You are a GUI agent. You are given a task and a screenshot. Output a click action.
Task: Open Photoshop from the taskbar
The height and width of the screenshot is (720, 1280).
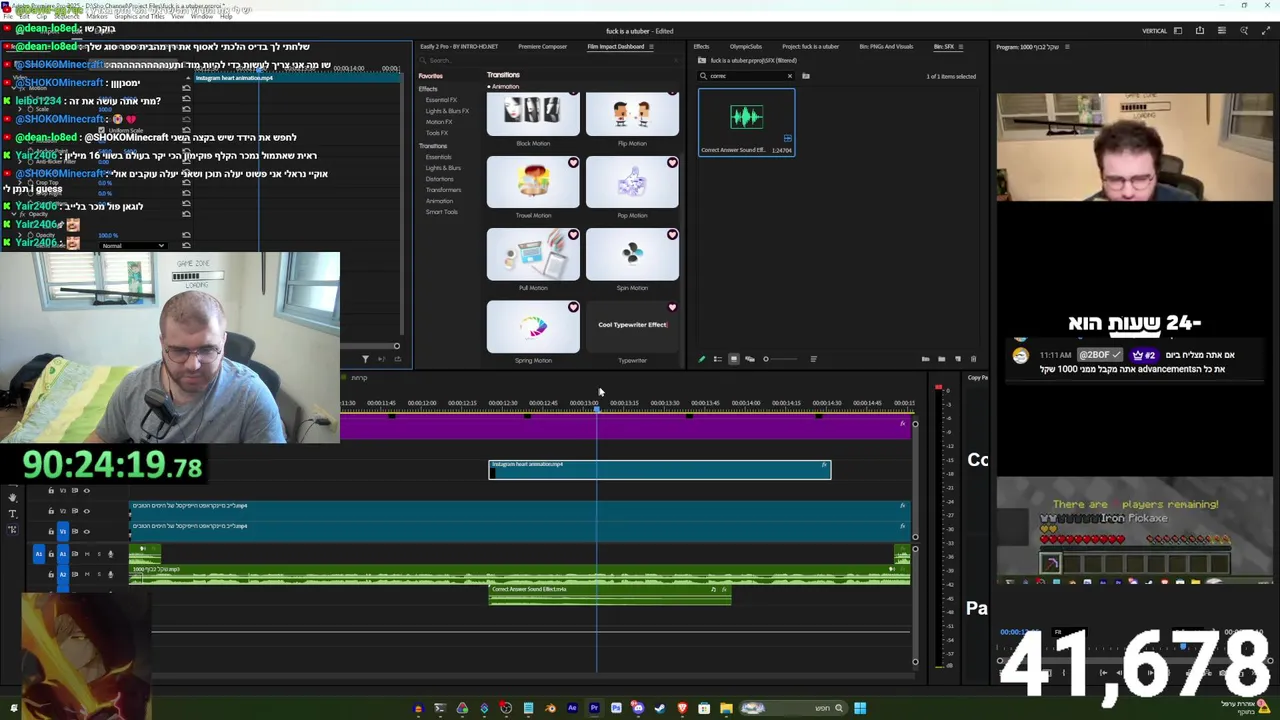616,708
